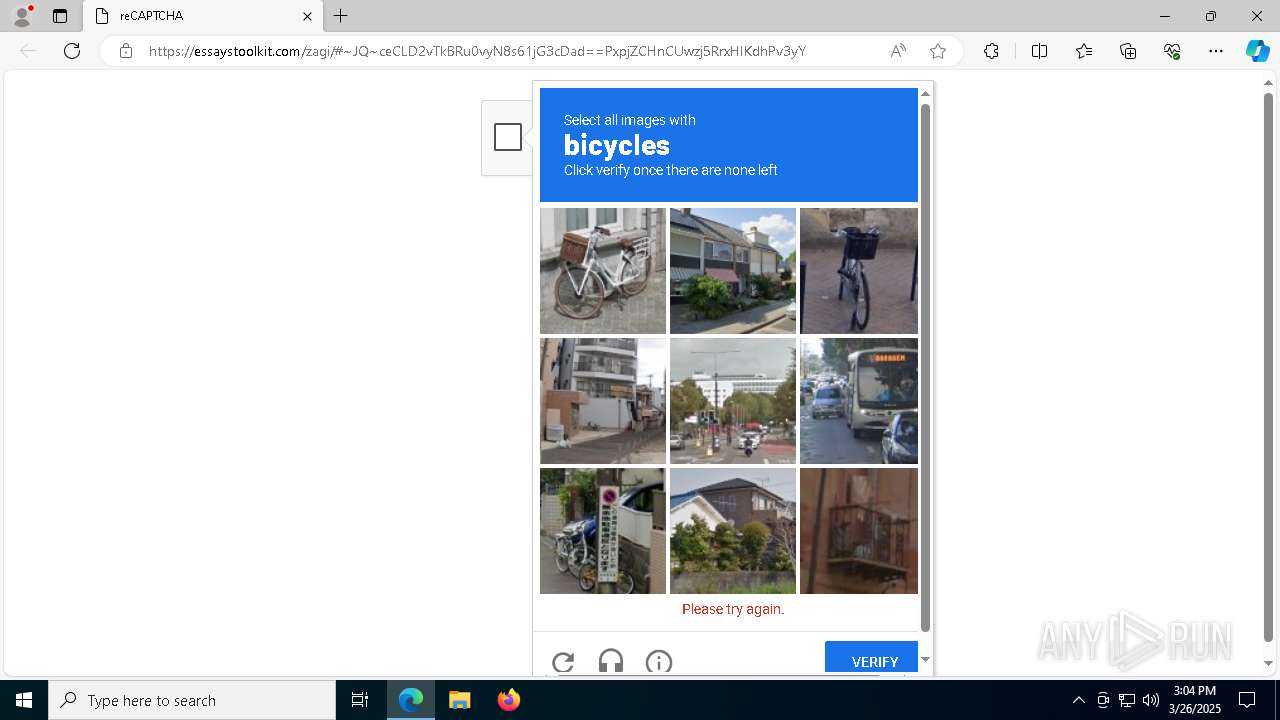Check the reCAPTCHA checkbox
This screenshot has height=720, width=1280.
(508, 137)
